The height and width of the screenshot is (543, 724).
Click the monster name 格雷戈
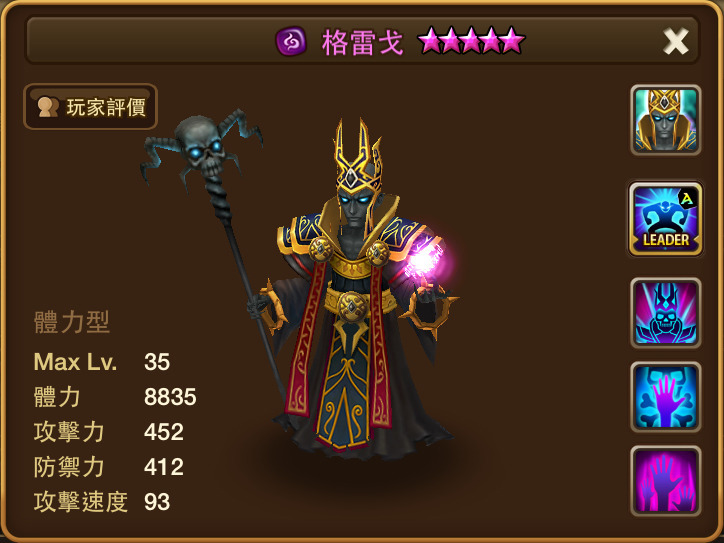(362, 42)
